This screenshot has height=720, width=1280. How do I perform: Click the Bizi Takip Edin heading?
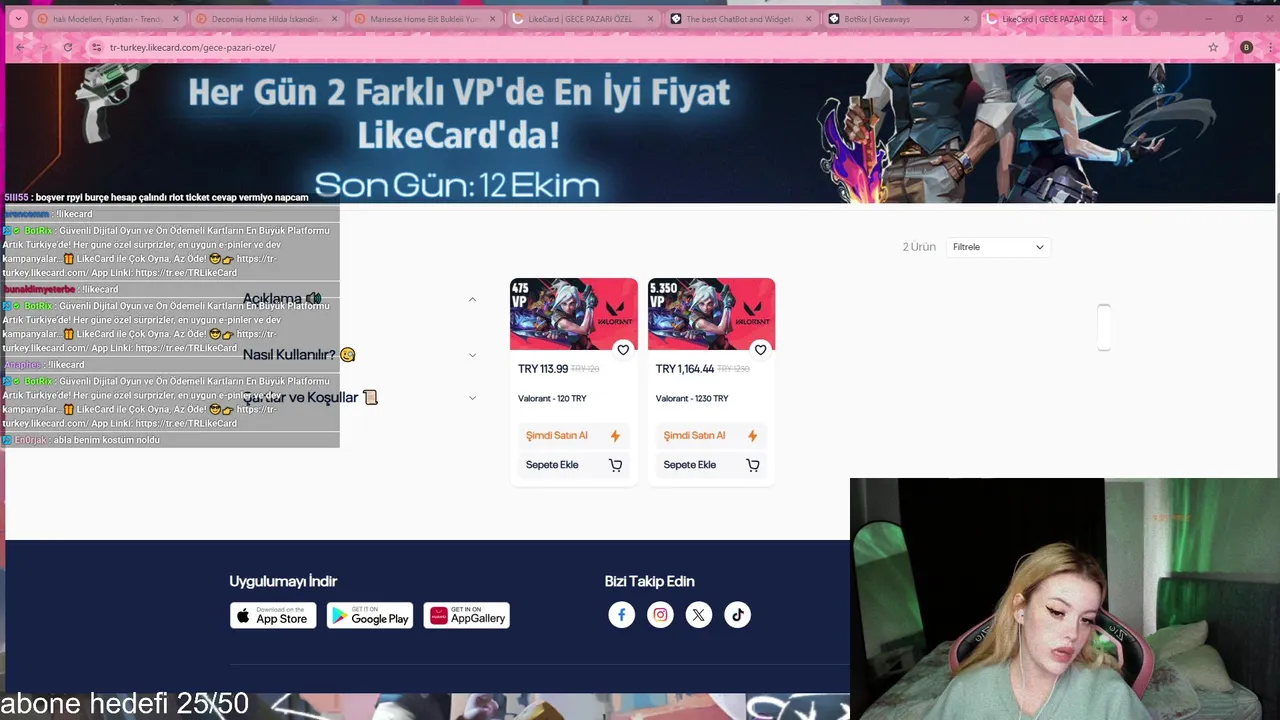tap(649, 581)
